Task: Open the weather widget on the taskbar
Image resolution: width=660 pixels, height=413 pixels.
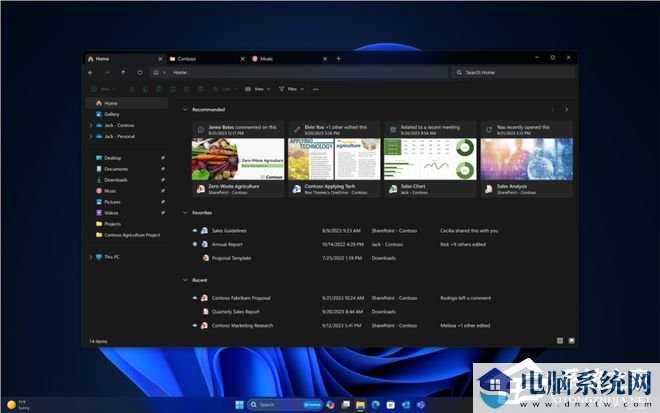Action: point(19,405)
